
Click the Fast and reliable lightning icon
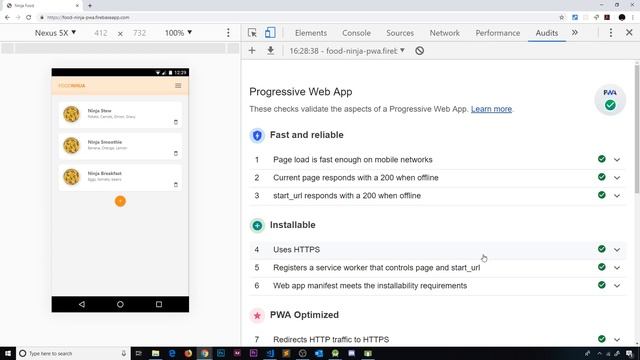point(257,135)
